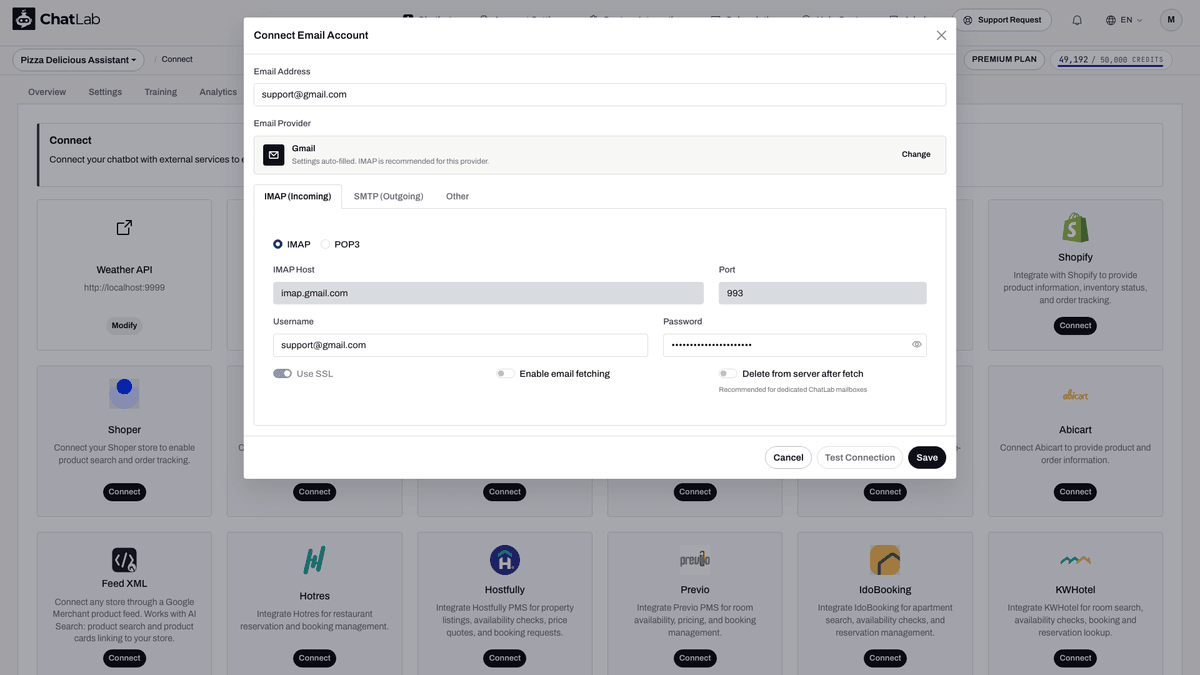The width and height of the screenshot is (1200, 675).
Task: Click the Weather API external link icon
Action: coord(124,228)
